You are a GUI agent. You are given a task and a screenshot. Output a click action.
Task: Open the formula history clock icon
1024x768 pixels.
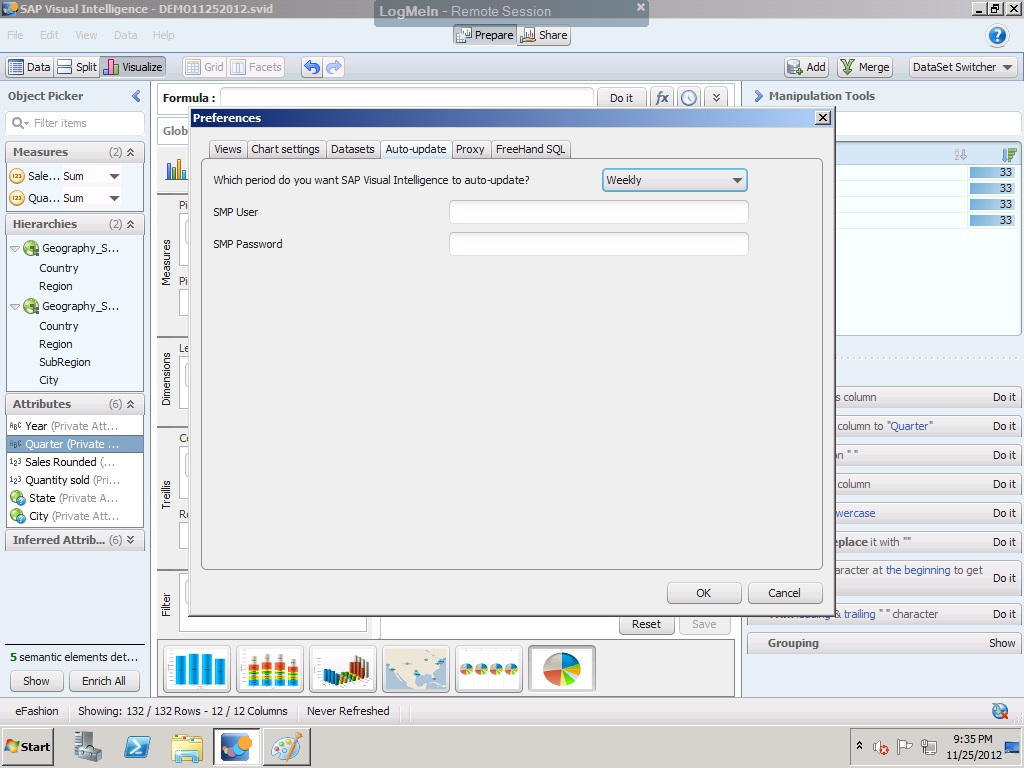688,98
